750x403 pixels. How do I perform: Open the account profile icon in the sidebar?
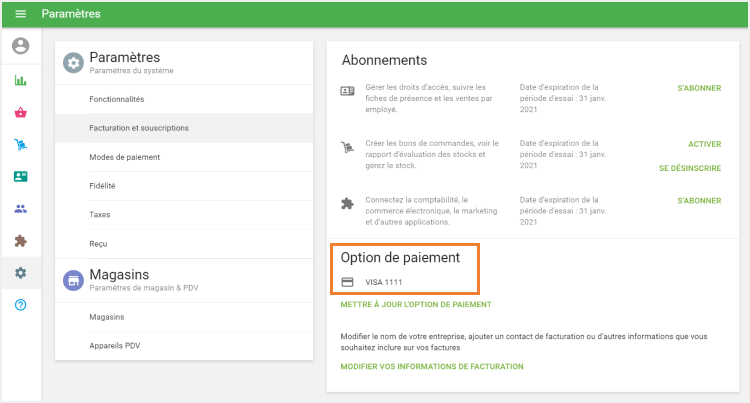tap(21, 46)
